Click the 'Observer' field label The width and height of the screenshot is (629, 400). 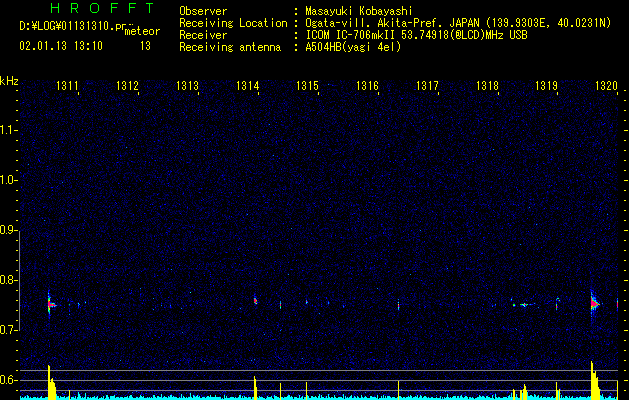pos(203,11)
